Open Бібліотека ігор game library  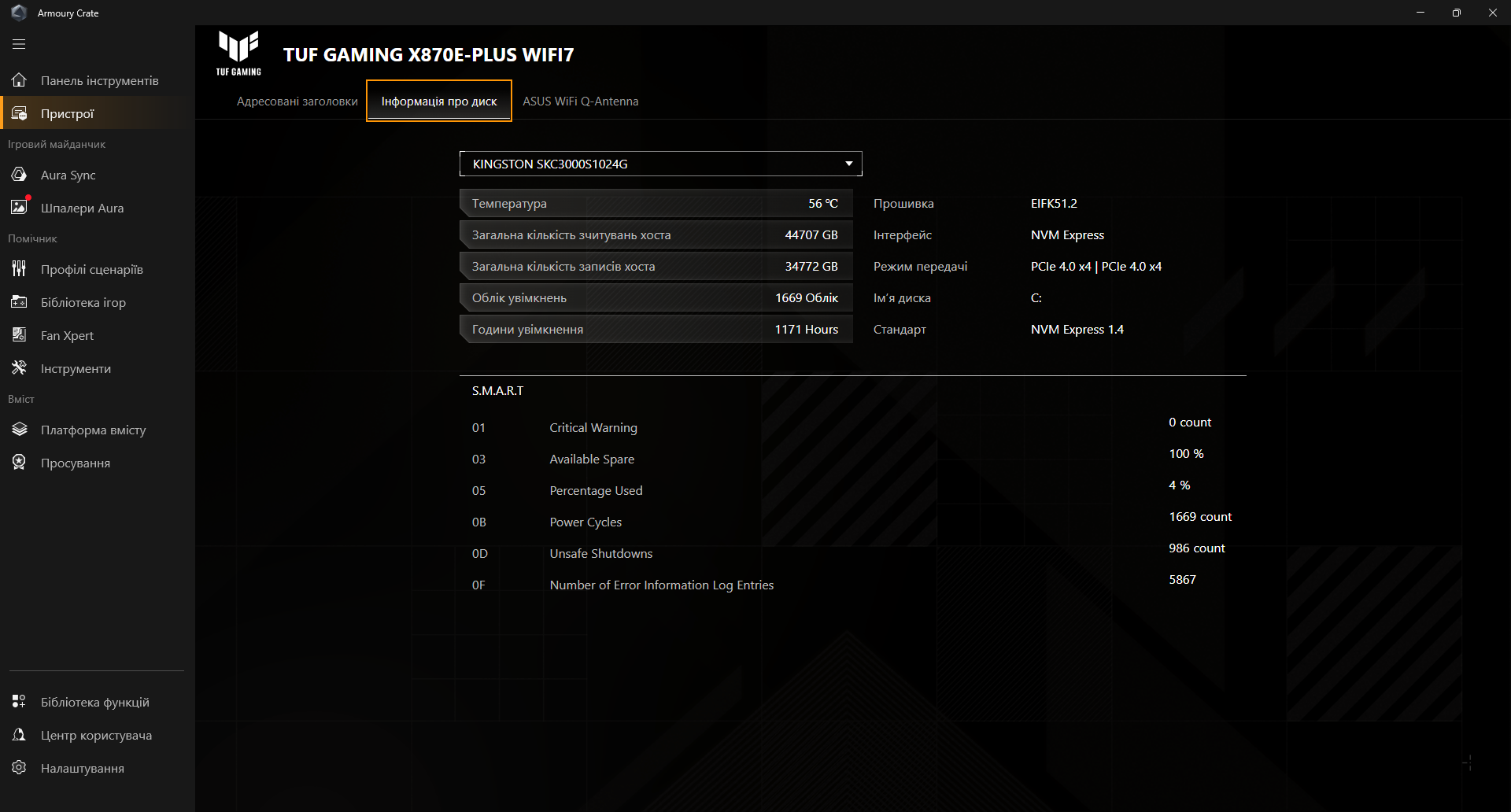pos(98,302)
